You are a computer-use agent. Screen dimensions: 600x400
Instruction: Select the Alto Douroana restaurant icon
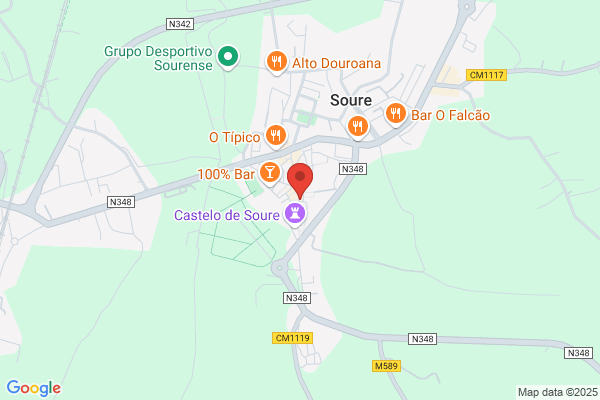coord(277,62)
